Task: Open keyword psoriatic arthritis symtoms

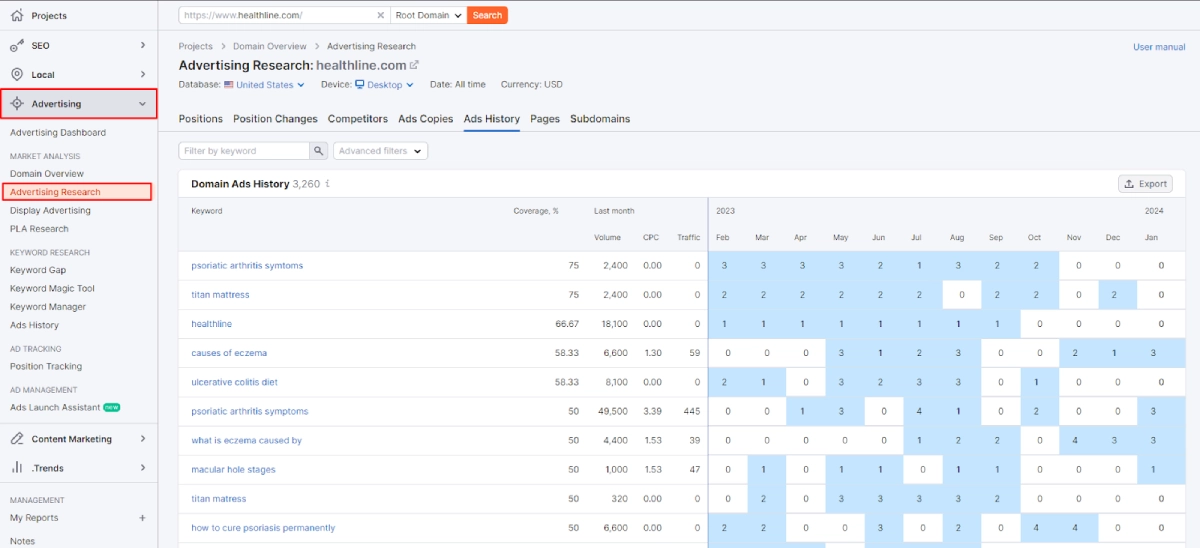Action: point(247,266)
